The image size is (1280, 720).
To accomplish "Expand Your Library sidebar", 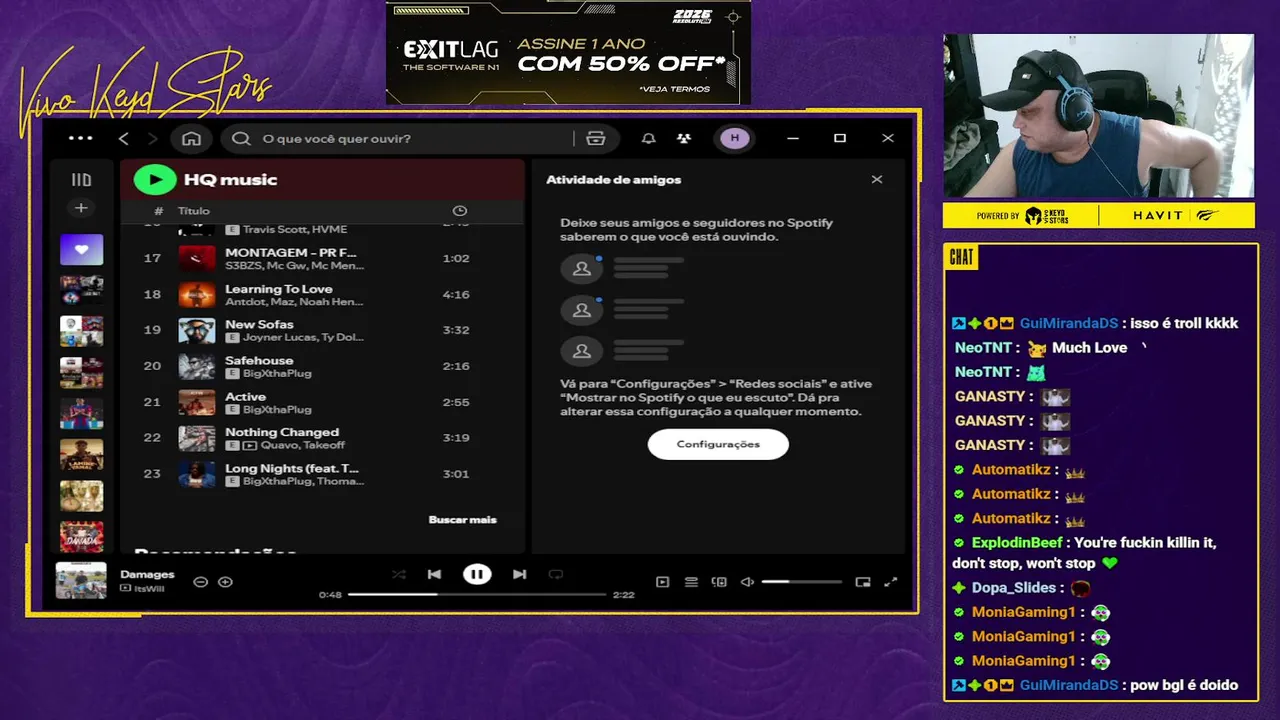I will (81, 180).
